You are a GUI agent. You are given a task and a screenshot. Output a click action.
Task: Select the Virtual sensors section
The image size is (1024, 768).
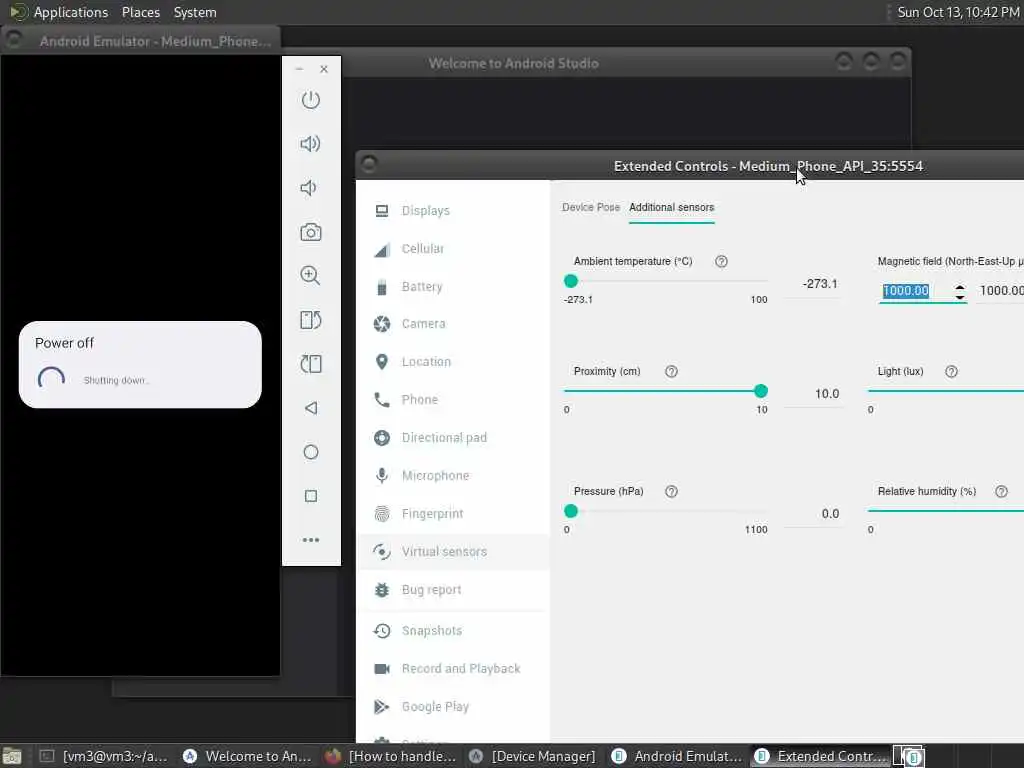452,552
